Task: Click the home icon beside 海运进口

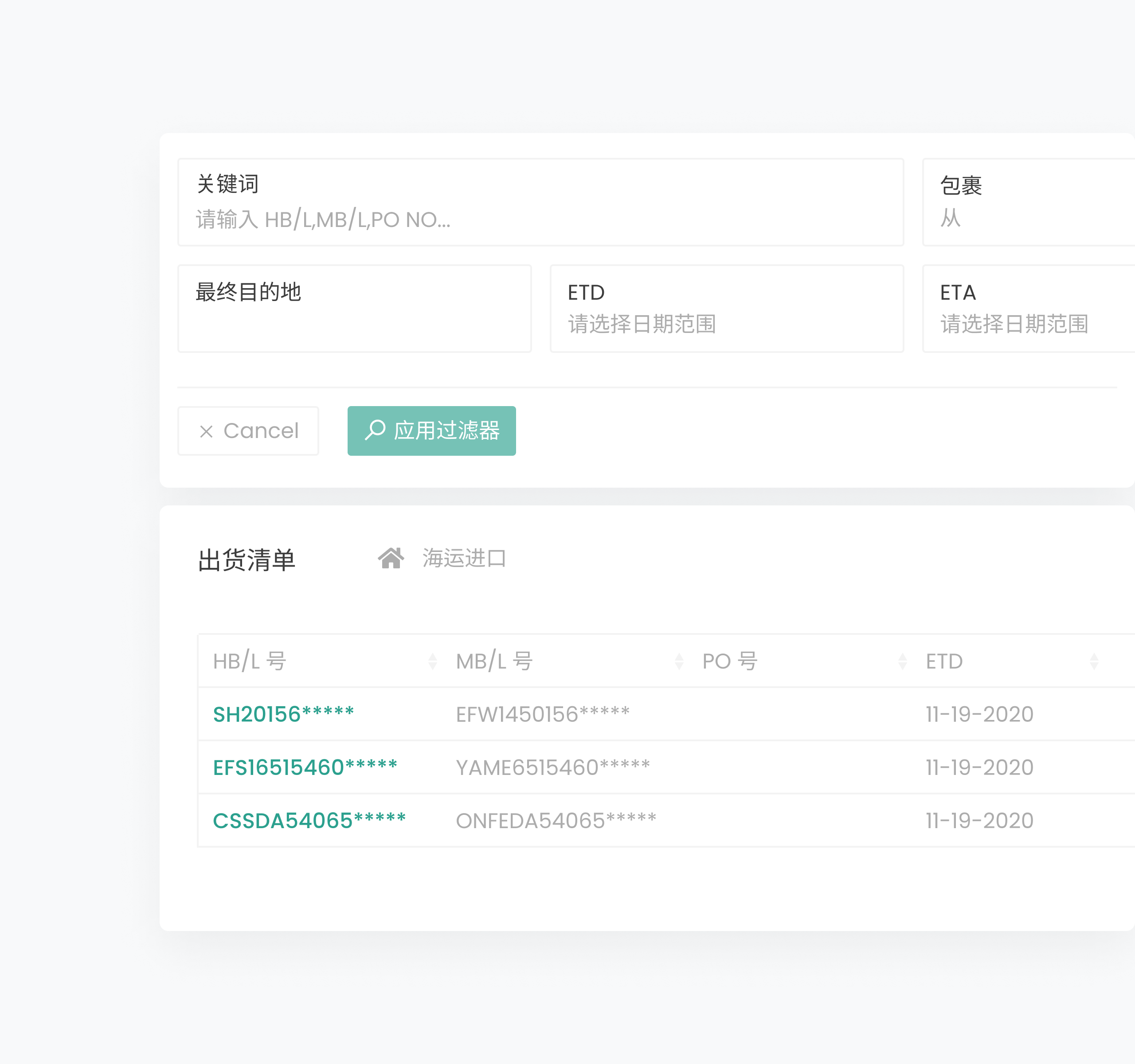Action: click(391, 558)
